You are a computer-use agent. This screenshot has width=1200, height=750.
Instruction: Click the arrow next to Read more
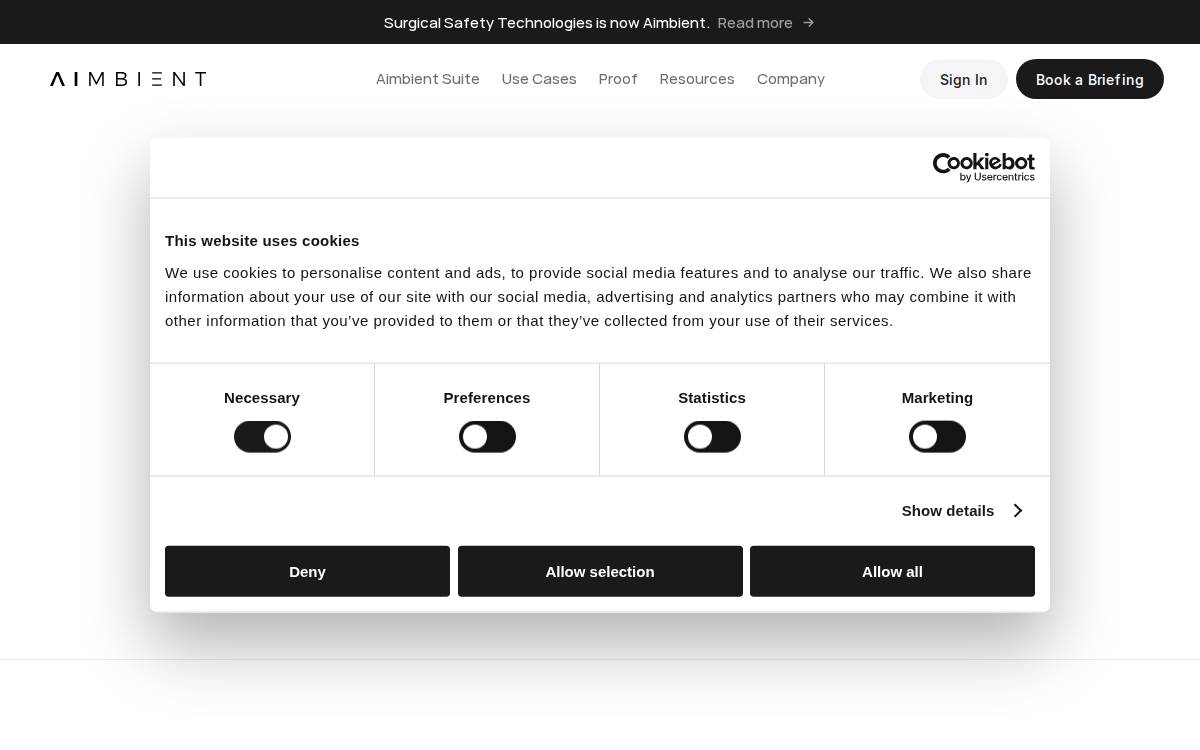[x=808, y=23]
